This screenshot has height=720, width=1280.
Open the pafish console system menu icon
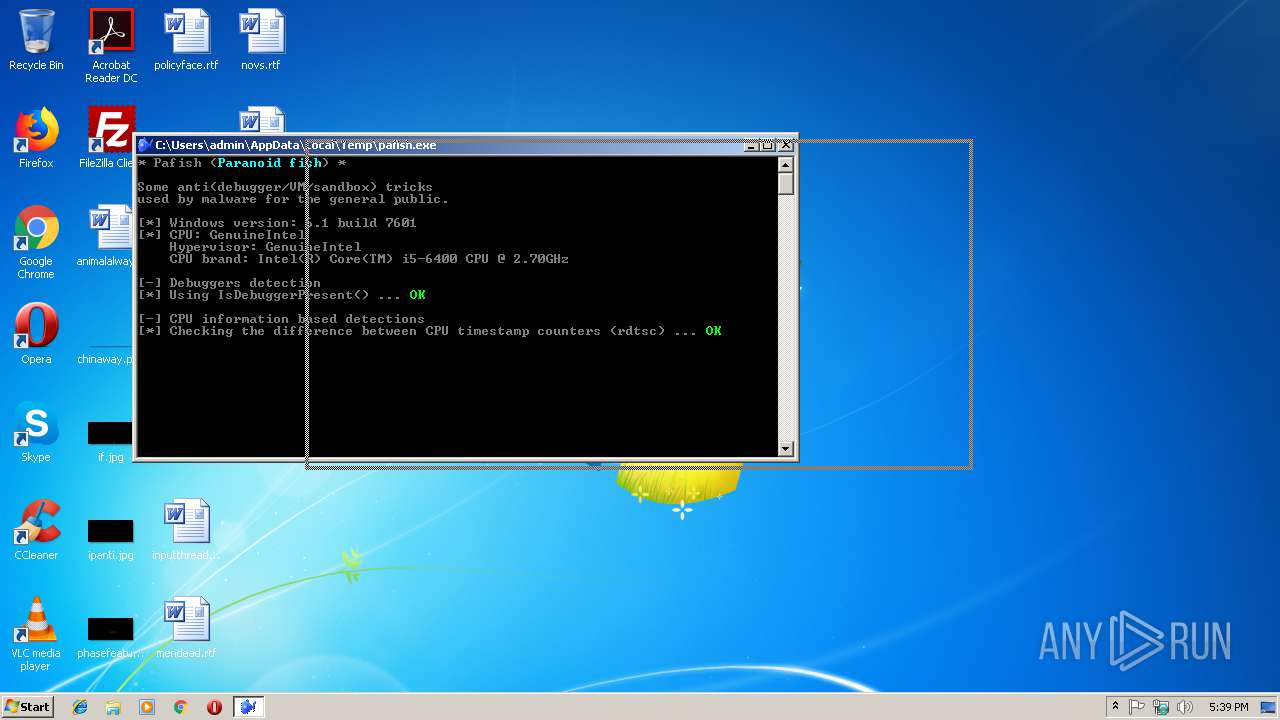click(145, 145)
